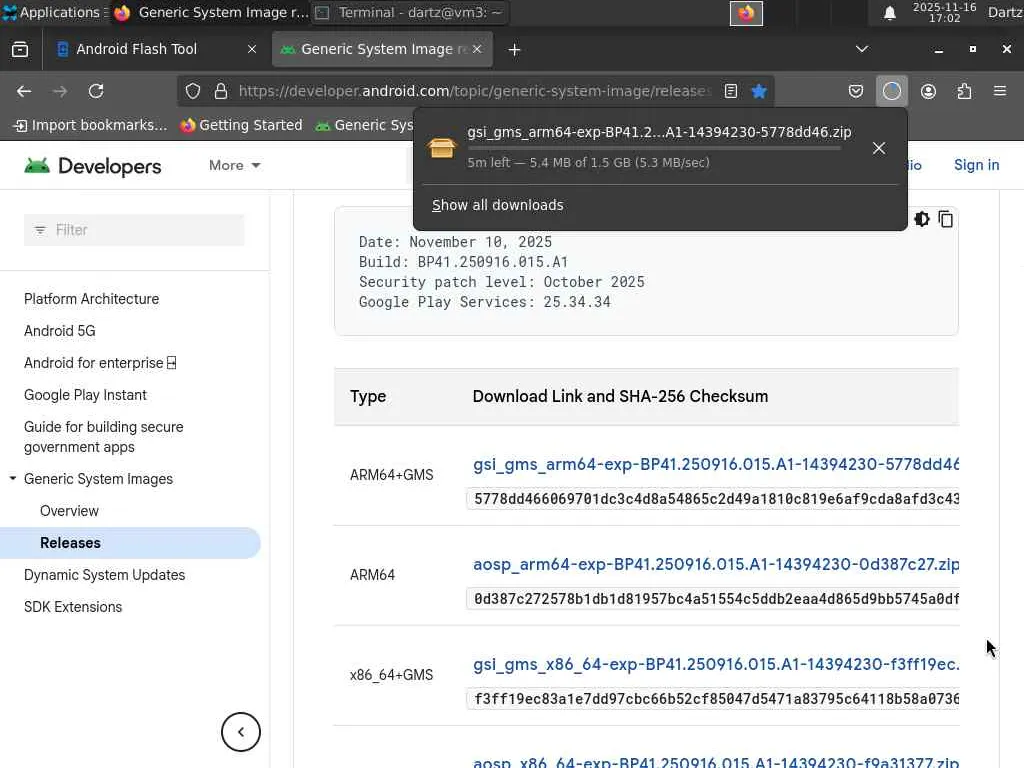Cancel the gsi_gms_arm64 download
This screenshot has width=1024, height=768.
click(878, 148)
